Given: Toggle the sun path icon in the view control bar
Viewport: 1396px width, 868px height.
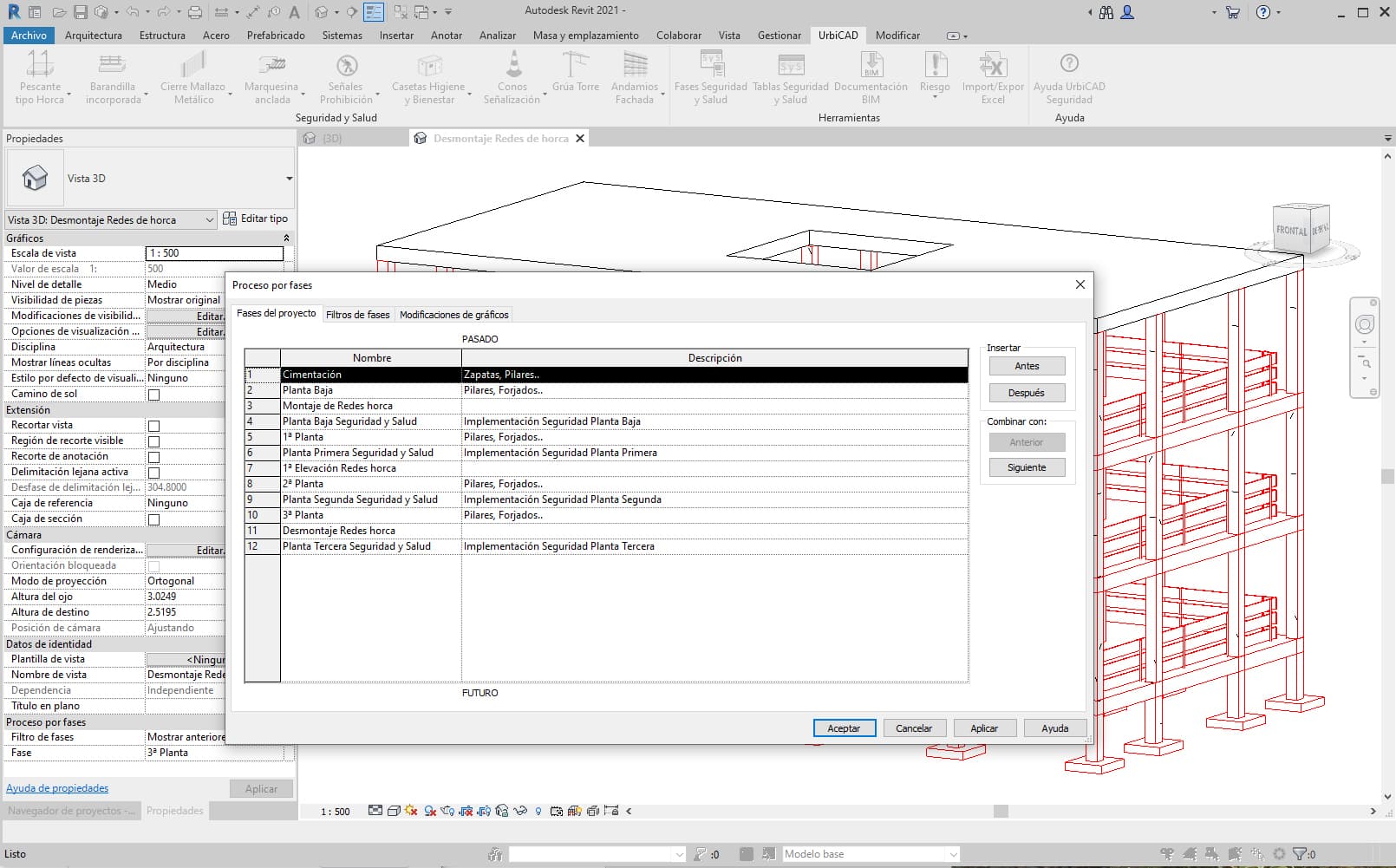Looking at the screenshot, I should click(411, 811).
